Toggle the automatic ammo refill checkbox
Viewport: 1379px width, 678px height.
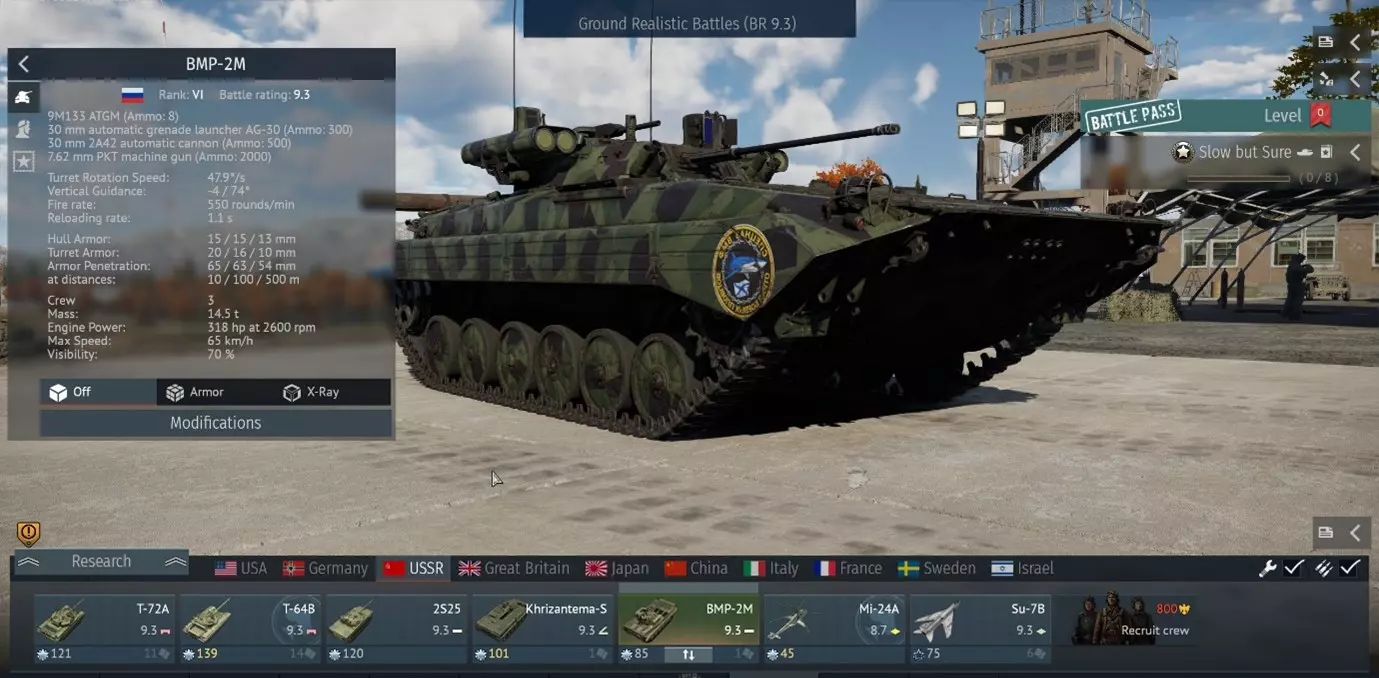[1350, 567]
